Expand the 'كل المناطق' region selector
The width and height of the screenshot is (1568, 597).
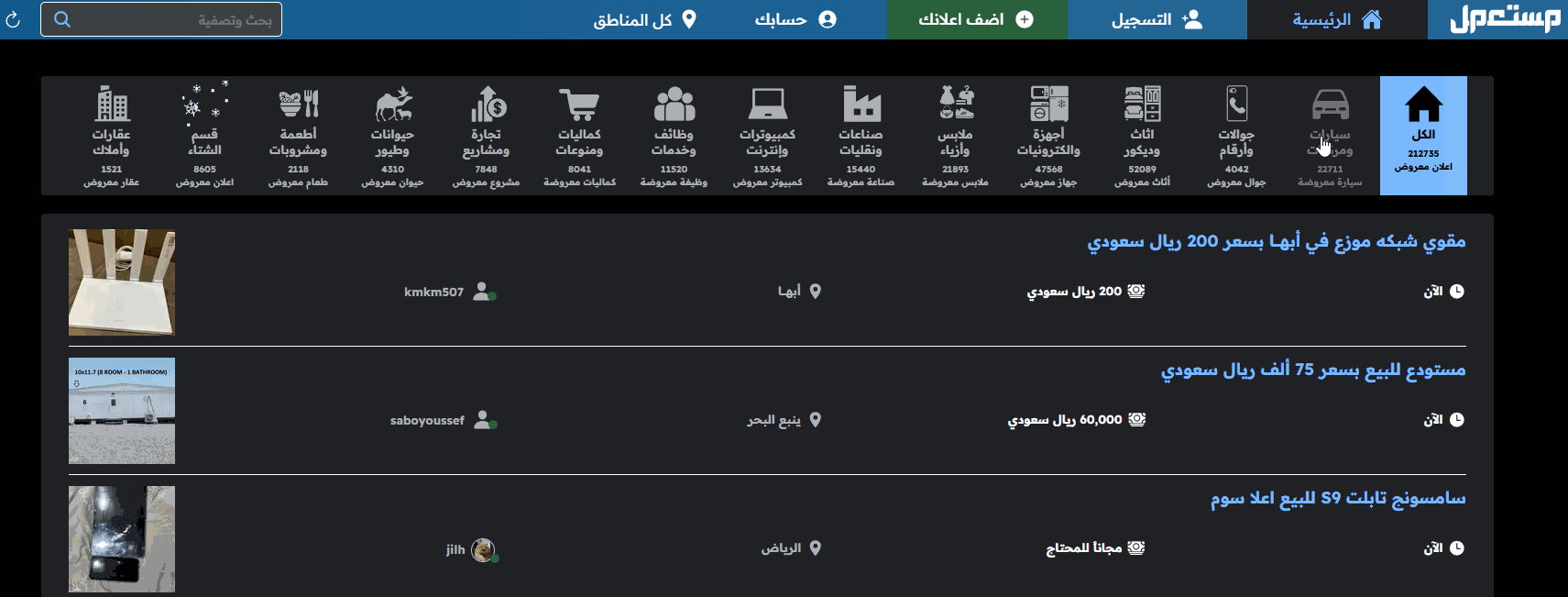(x=645, y=19)
